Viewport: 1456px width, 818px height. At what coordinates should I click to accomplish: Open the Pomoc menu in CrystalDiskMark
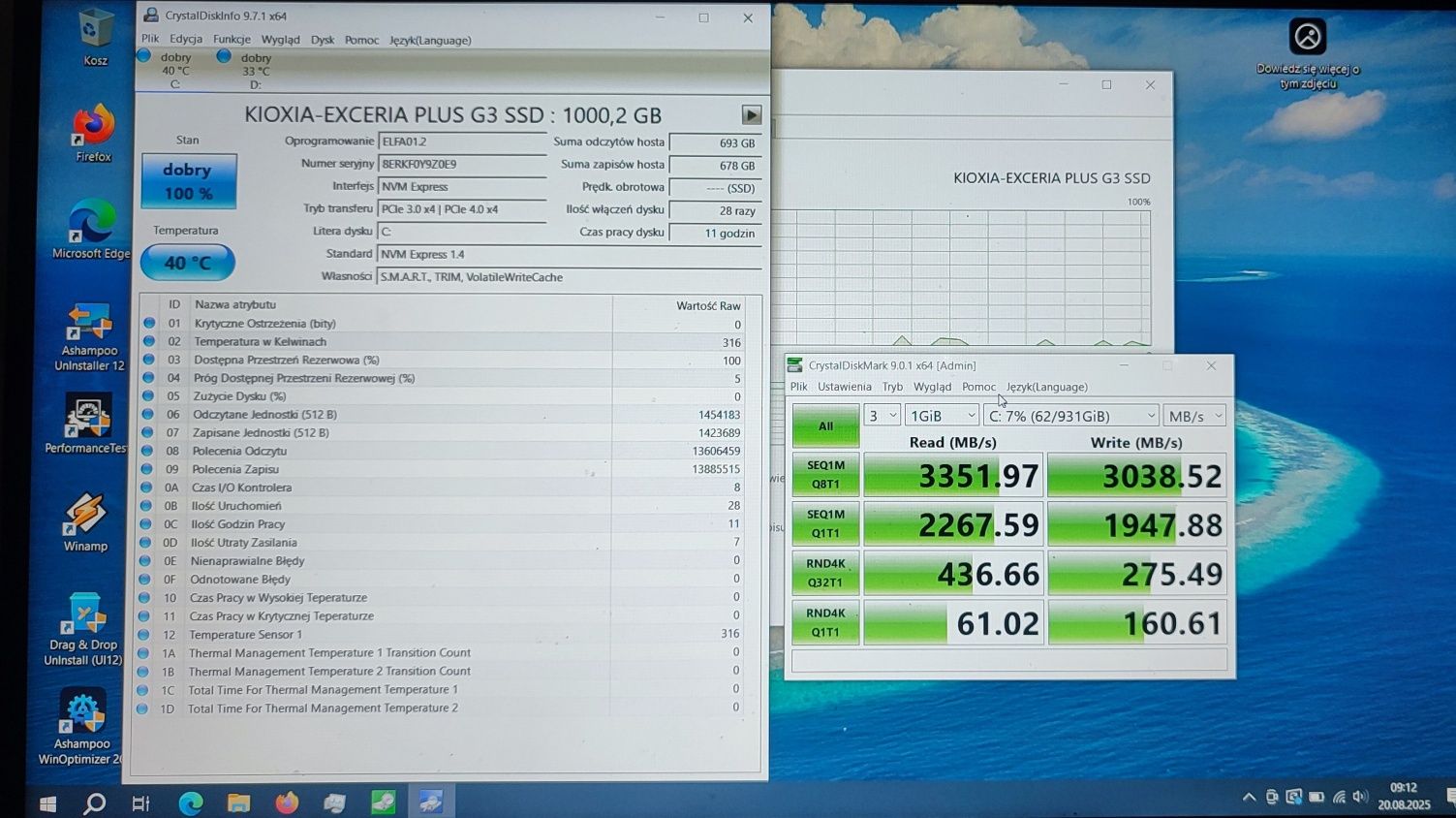978,387
